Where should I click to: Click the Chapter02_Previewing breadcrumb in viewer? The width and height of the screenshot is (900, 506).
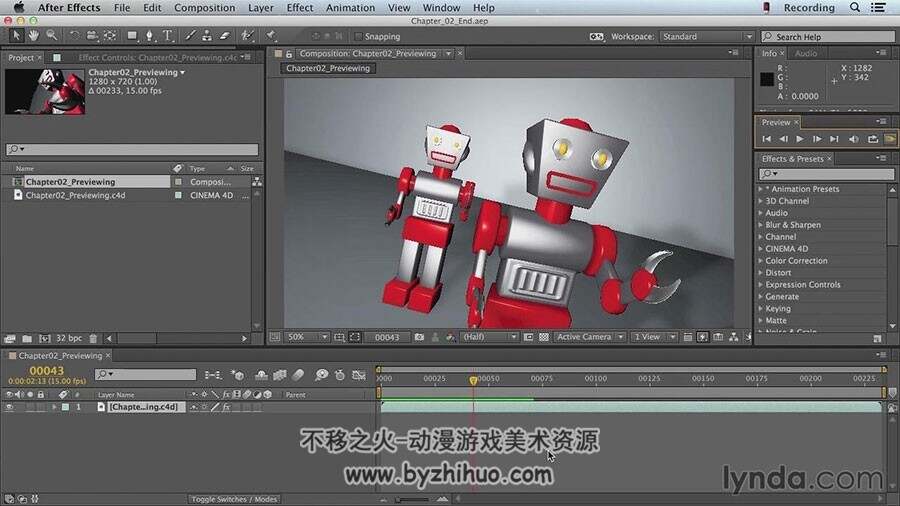click(328, 68)
